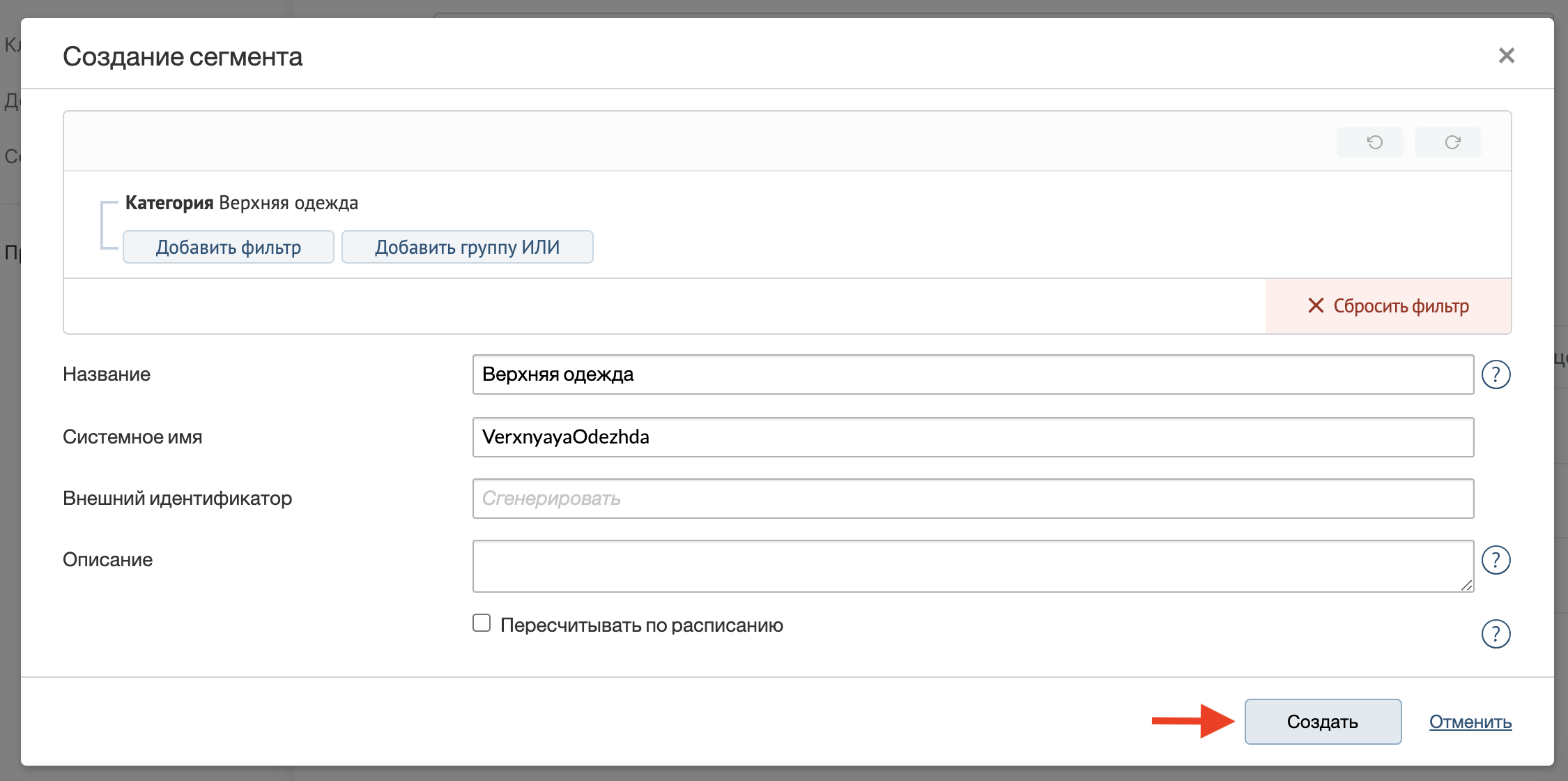
Task: Click the Добавить группу ИЛИ button
Action: 468,247
